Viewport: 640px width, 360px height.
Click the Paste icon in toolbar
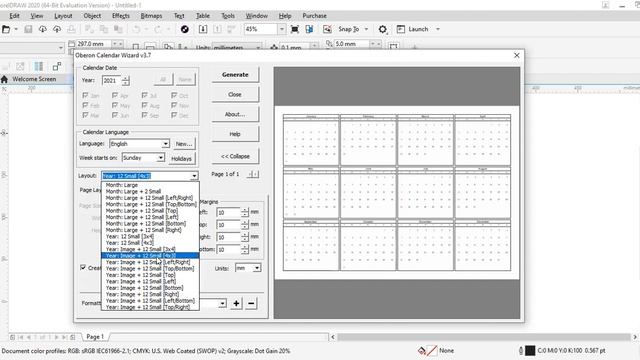click(x=118, y=29)
